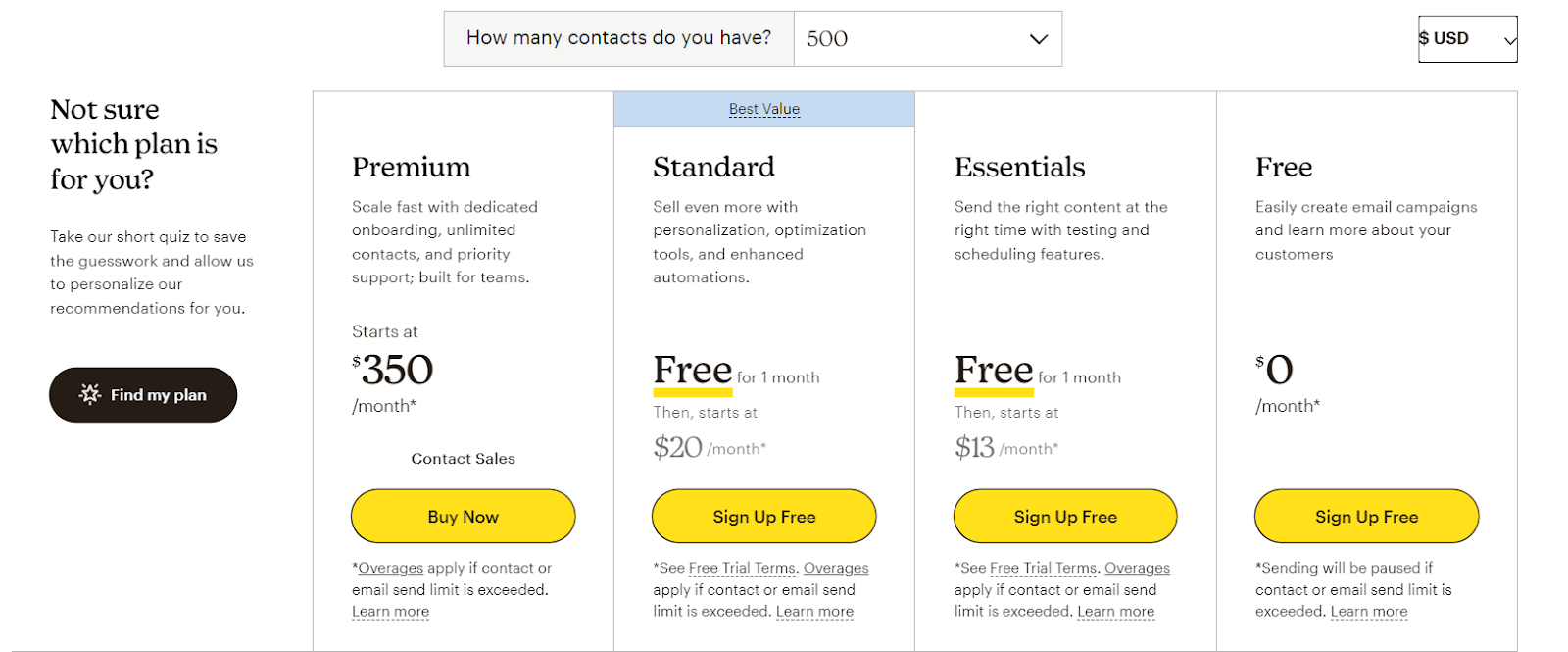Image resolution: width=1568 pixels, height=652 pixels.
Task: Sign Up Free for the Standard plan
Action: (x=763, y=517)
